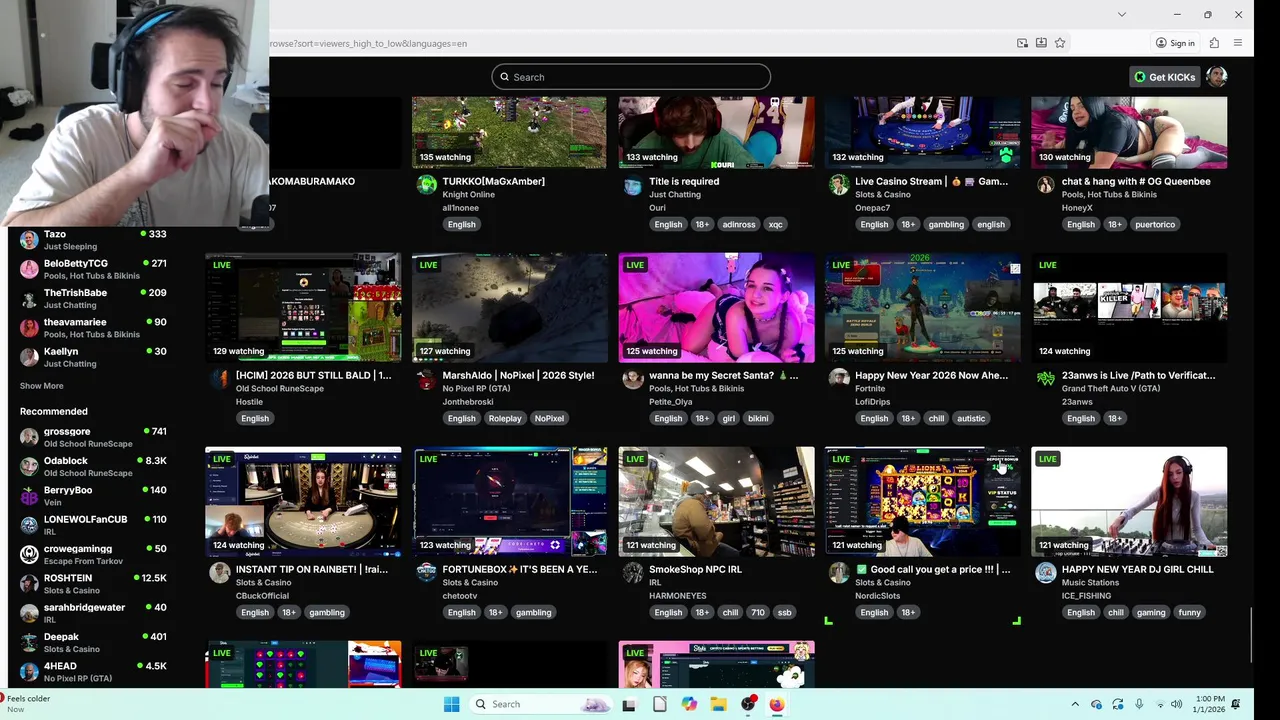Select the bikini tag
This screenshot has width=1280, height=720.
coord(758,418)
